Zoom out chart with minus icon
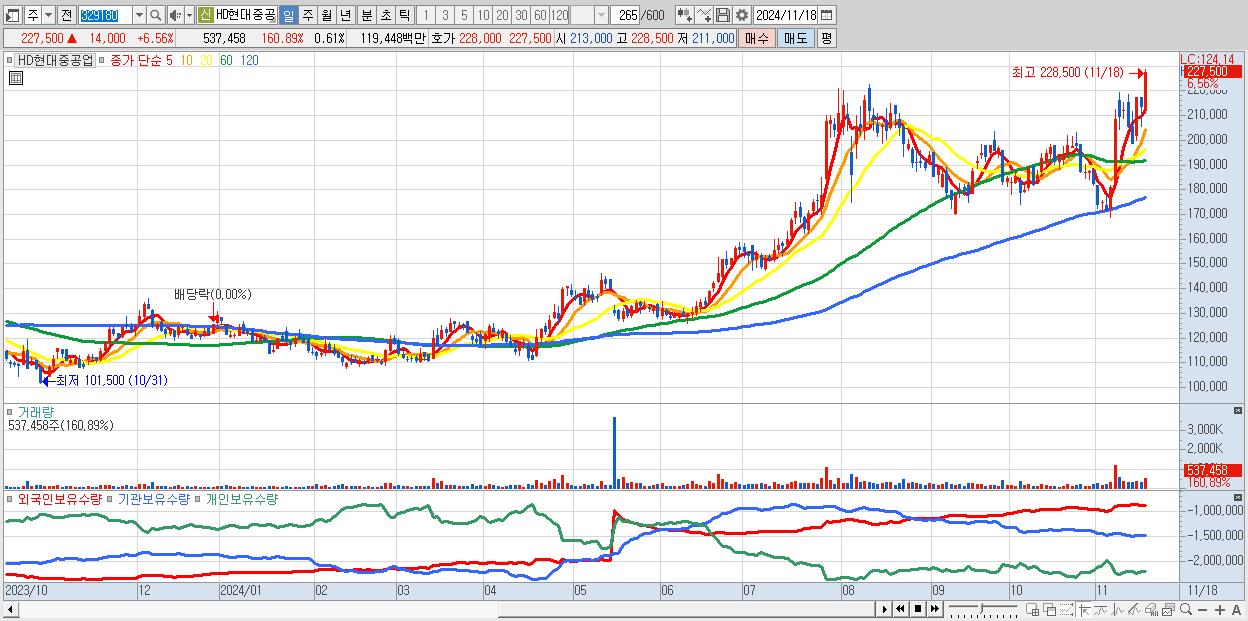 (1203, 610)
